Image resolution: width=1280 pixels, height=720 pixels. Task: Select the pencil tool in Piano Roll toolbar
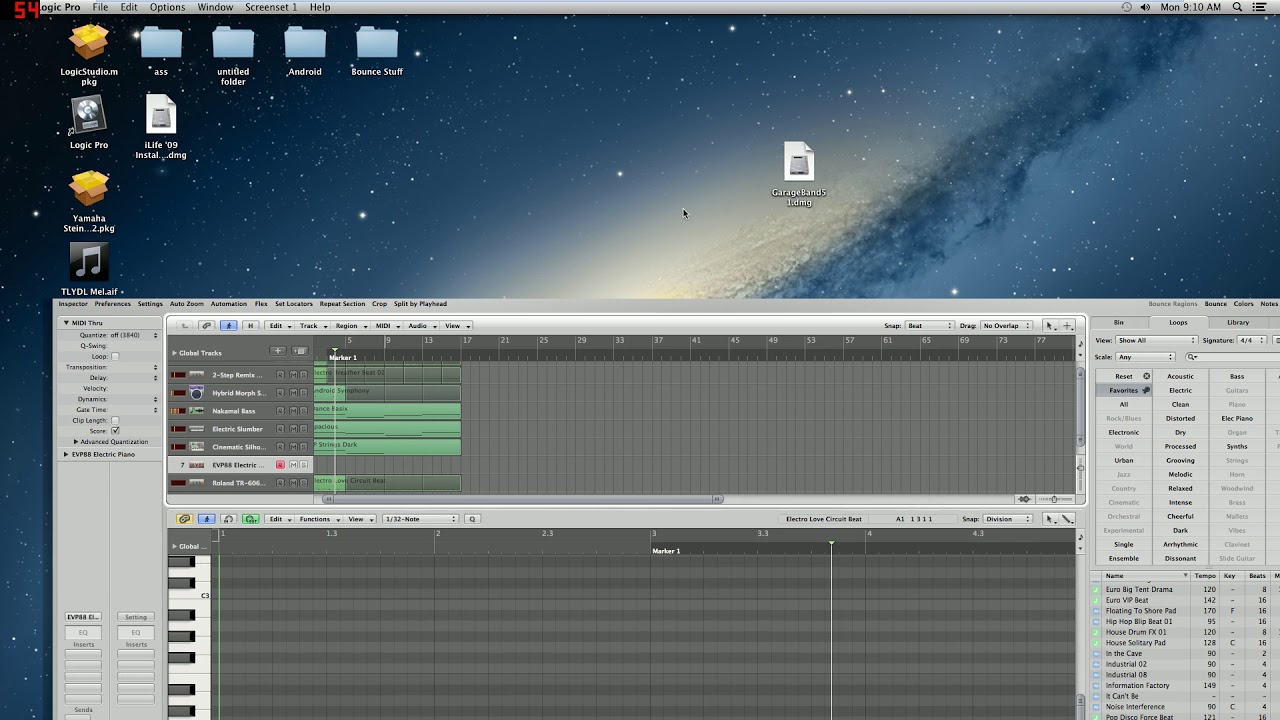click(1067, 519)
